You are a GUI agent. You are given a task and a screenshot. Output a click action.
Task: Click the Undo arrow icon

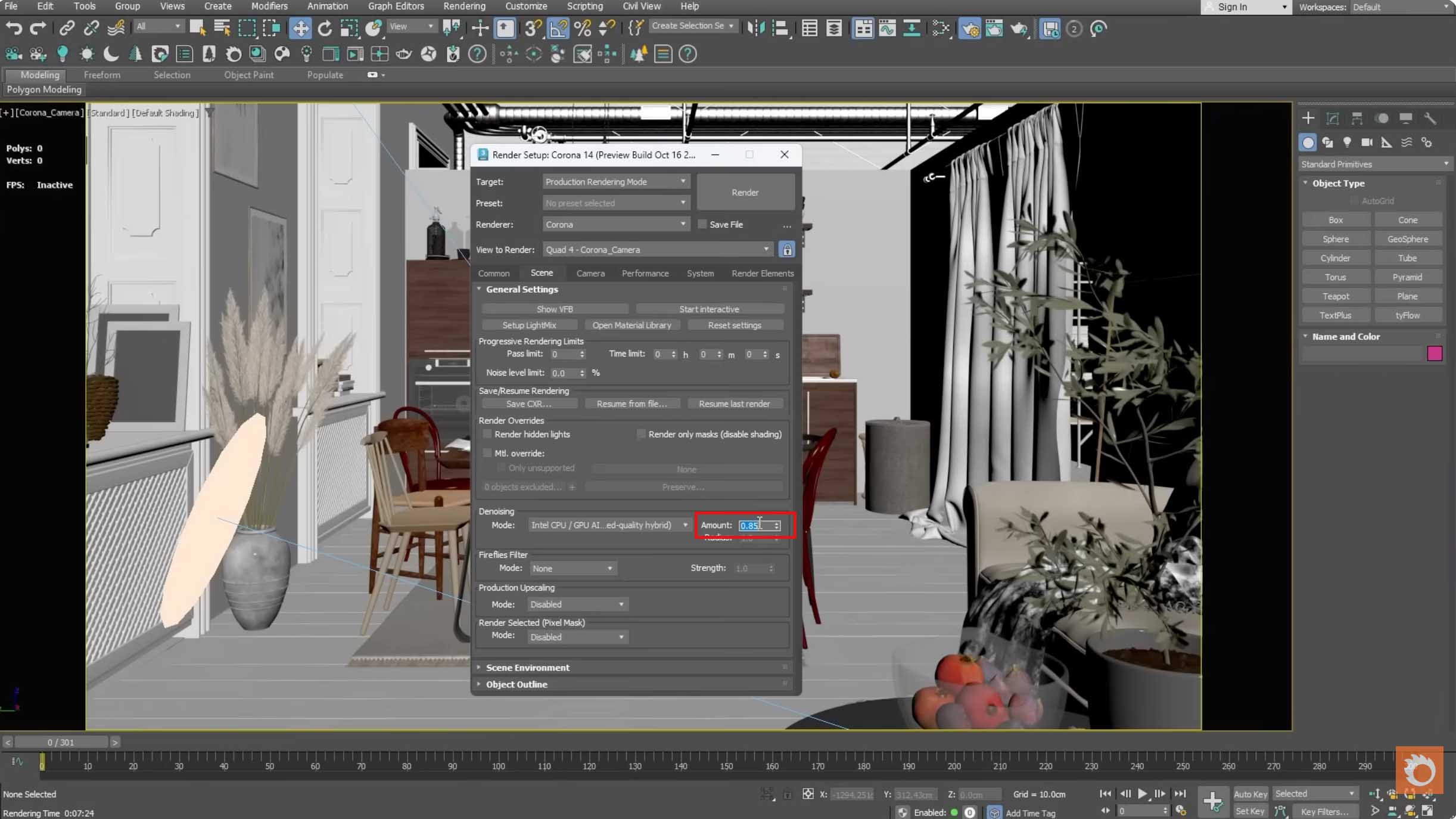13,28
